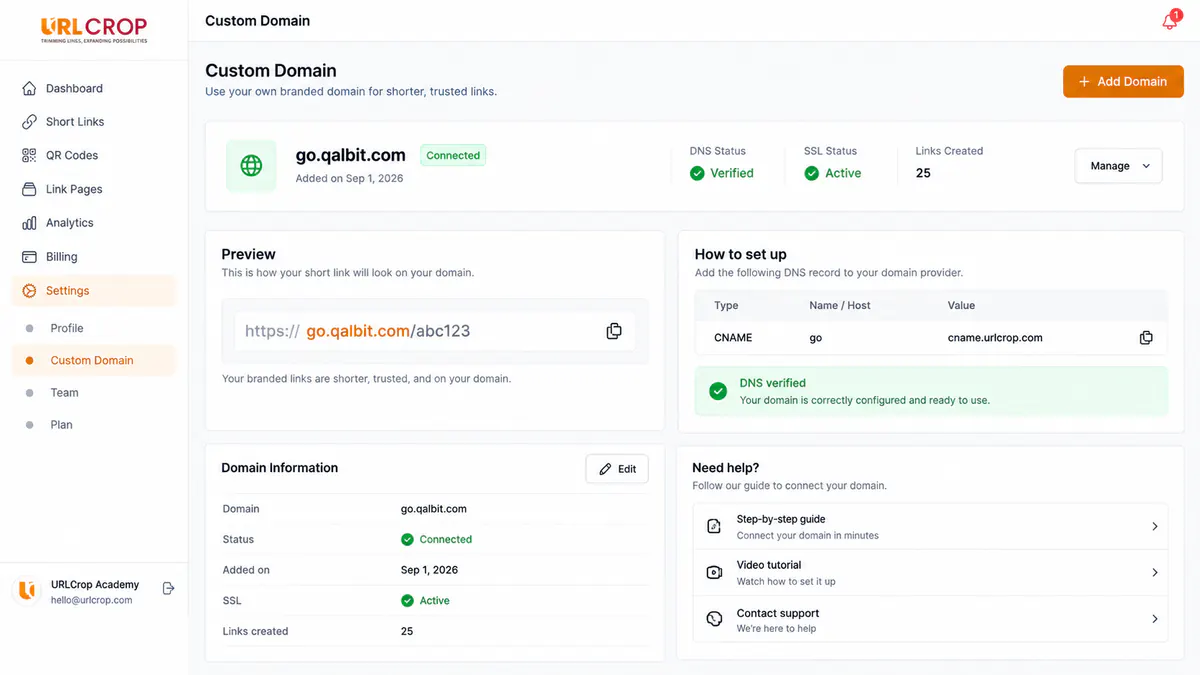Viewport: 1200px width, 675px height.
Task: Click the Settings gear icon
Action: pyautogui.click(x=29, y=291)
